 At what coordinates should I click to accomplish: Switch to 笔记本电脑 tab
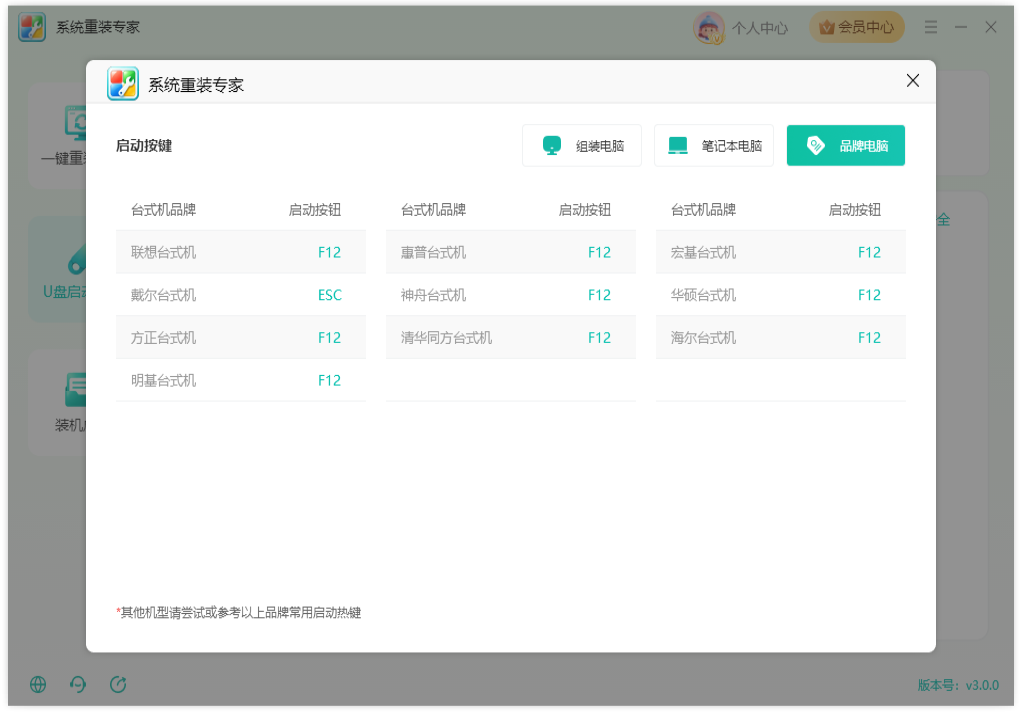[714, 145]
